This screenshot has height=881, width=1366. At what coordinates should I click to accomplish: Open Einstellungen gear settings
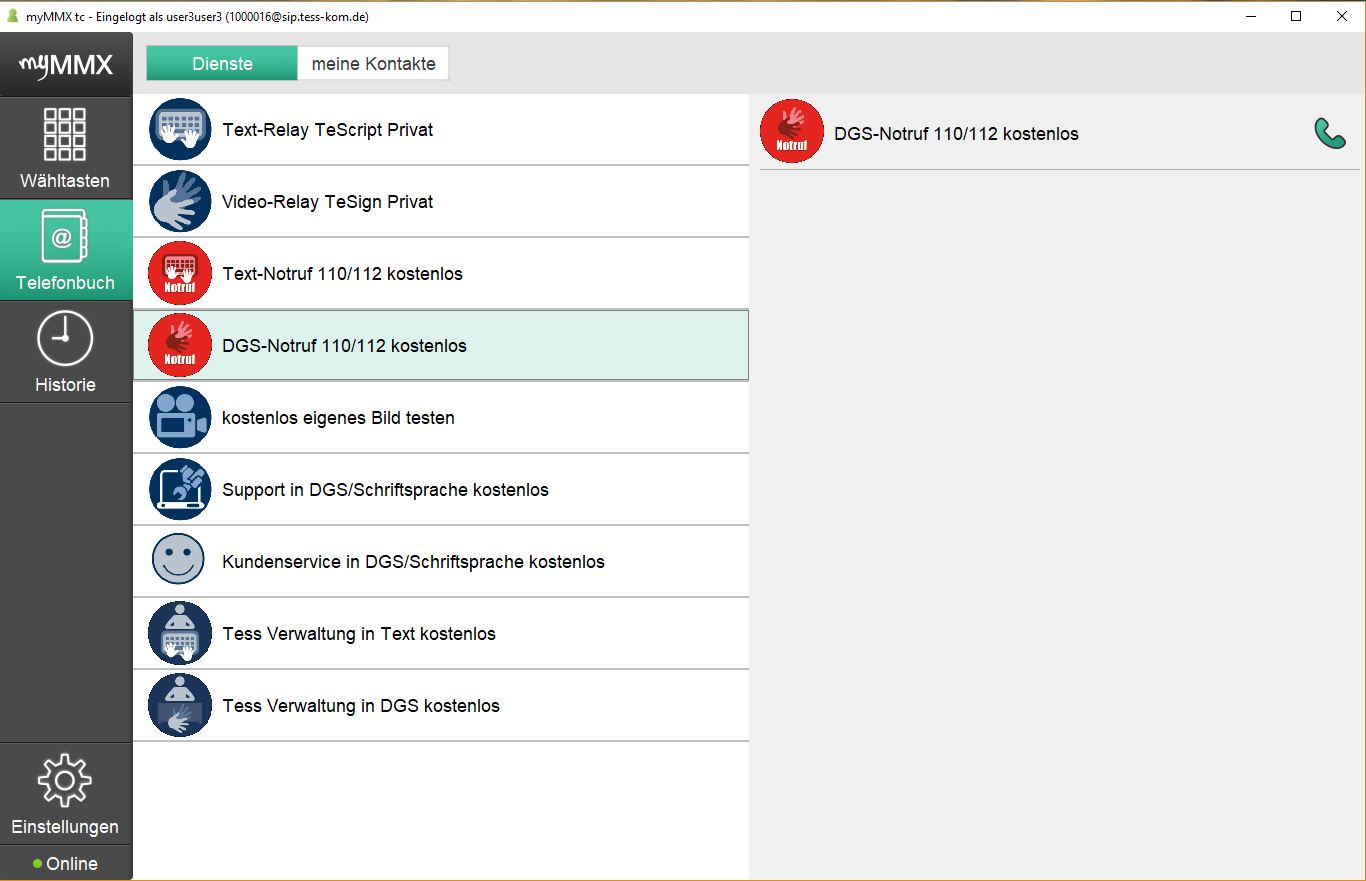(65, 794)
